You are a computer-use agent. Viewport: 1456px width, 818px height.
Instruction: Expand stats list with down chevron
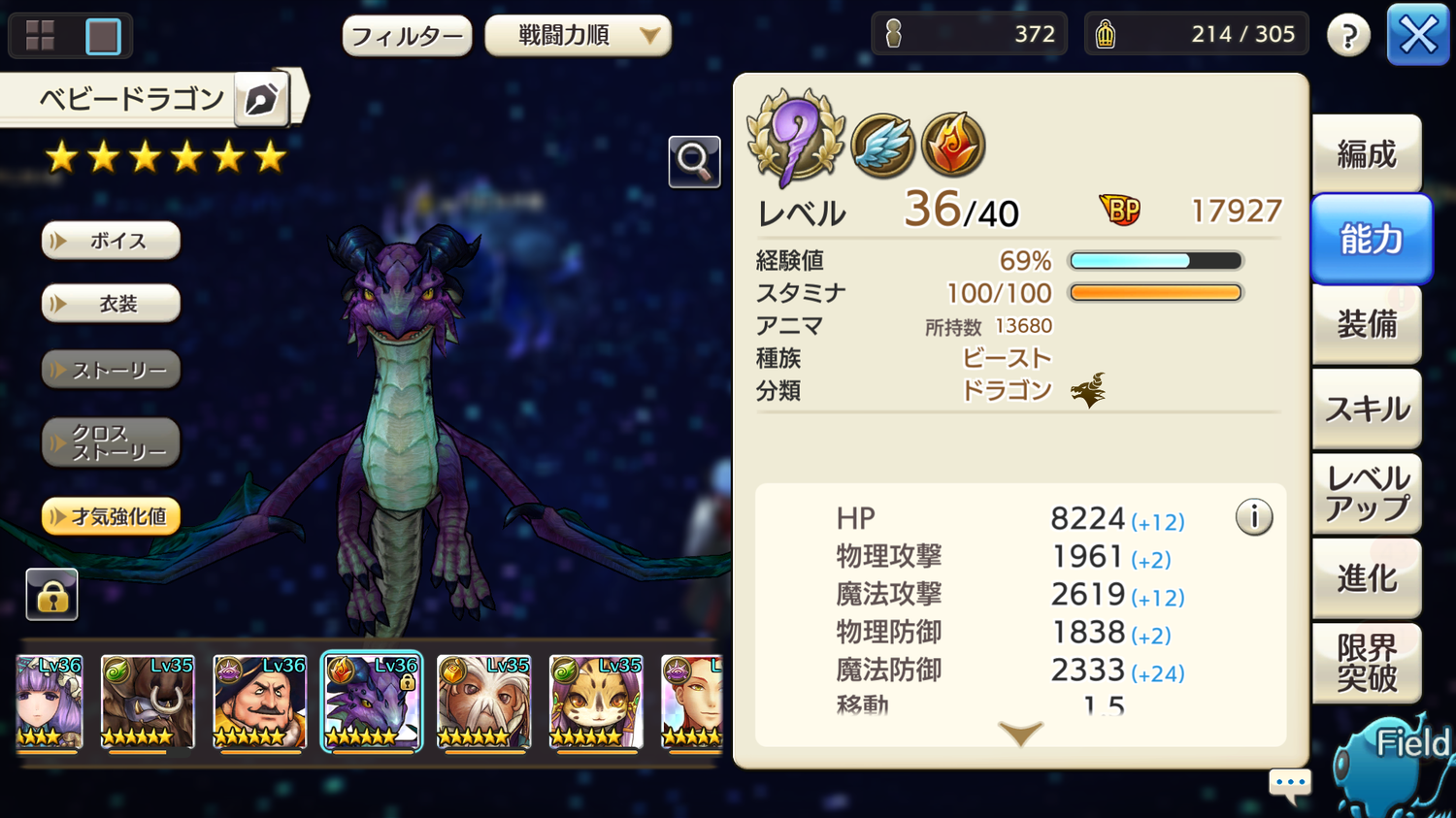coord(1020,733)
